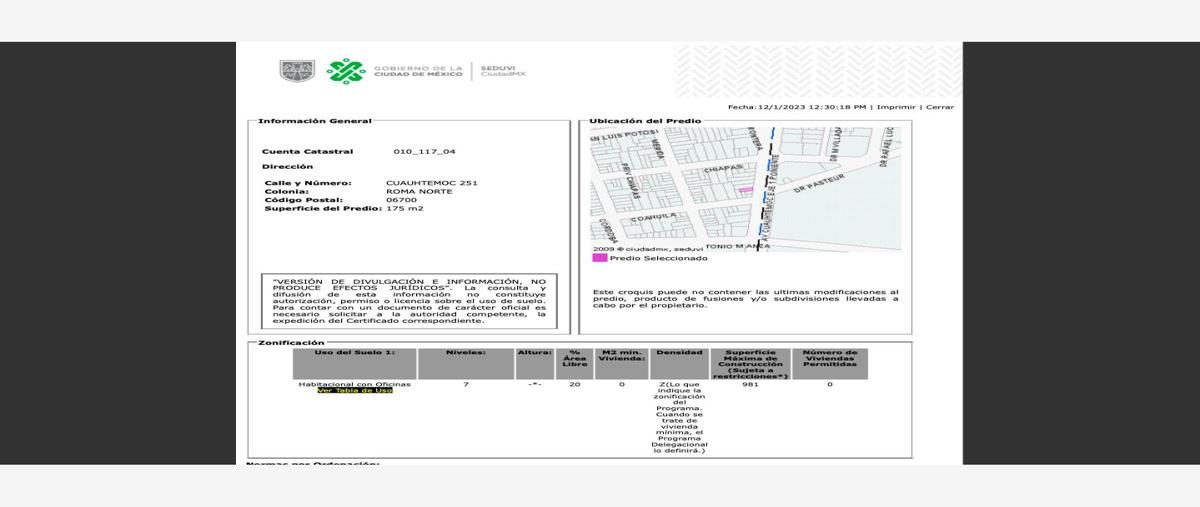
Task: Select the Niveles value 7
Action: [x=466, y=384]
